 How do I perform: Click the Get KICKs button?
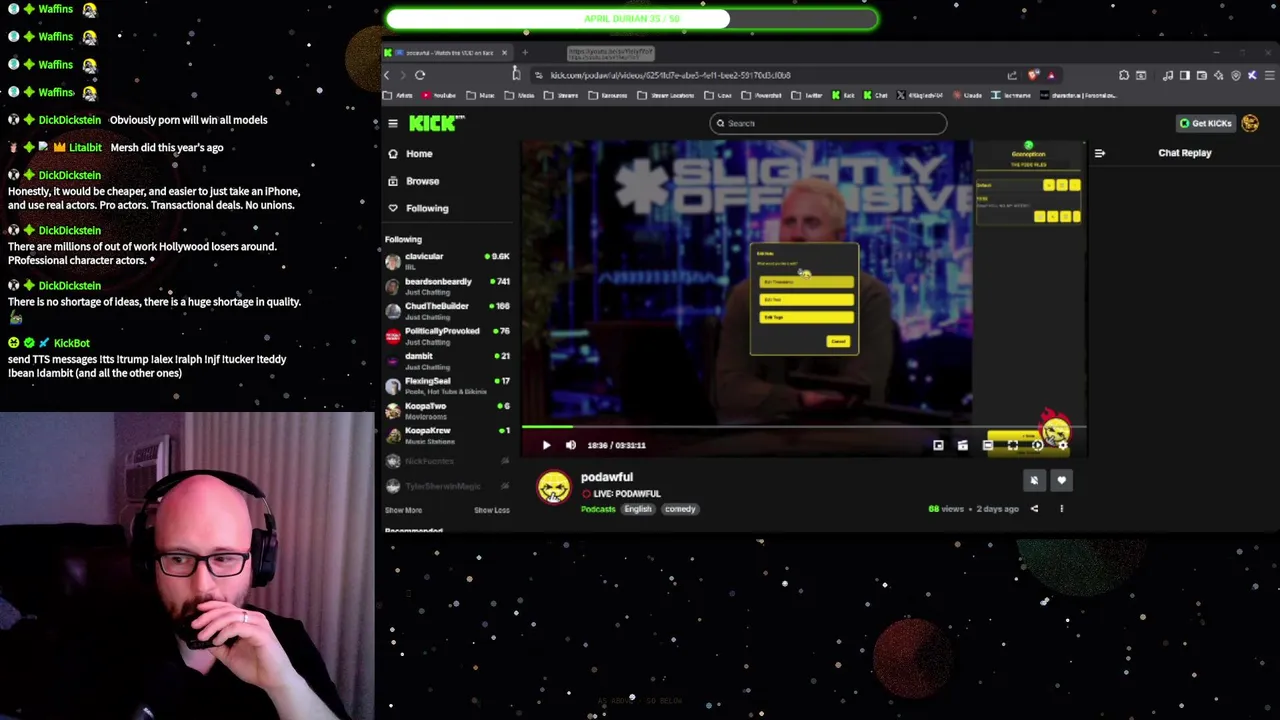point(1205,123)
